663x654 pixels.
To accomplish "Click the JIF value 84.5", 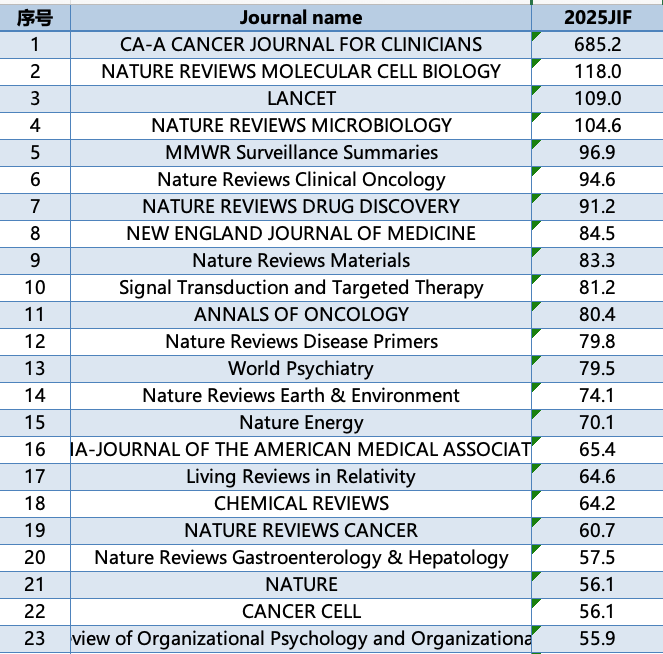I will [x=597, y=233].
